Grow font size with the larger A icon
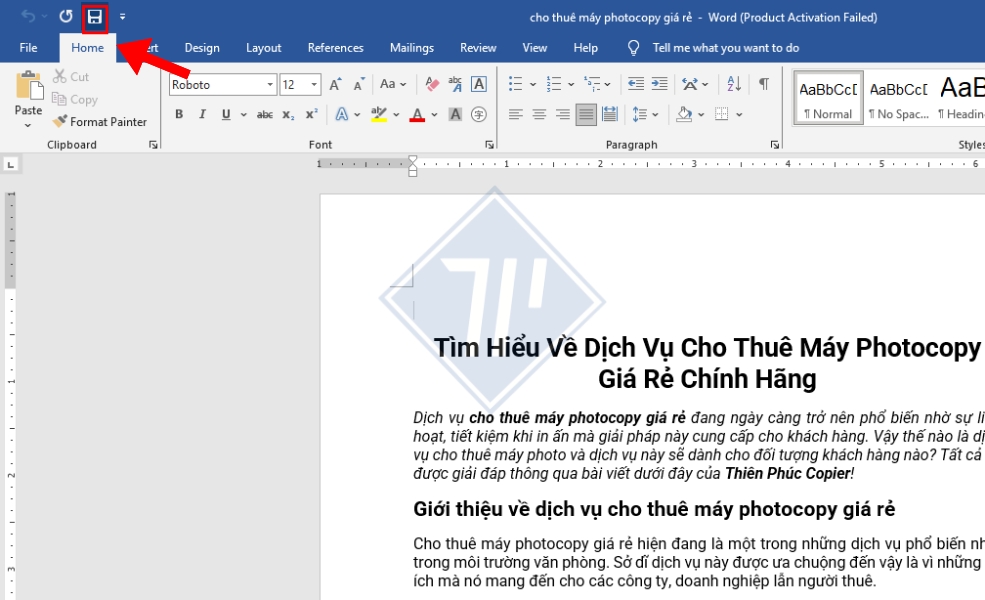The height and width of the screenshot is (600, 985). coord(336,85)
